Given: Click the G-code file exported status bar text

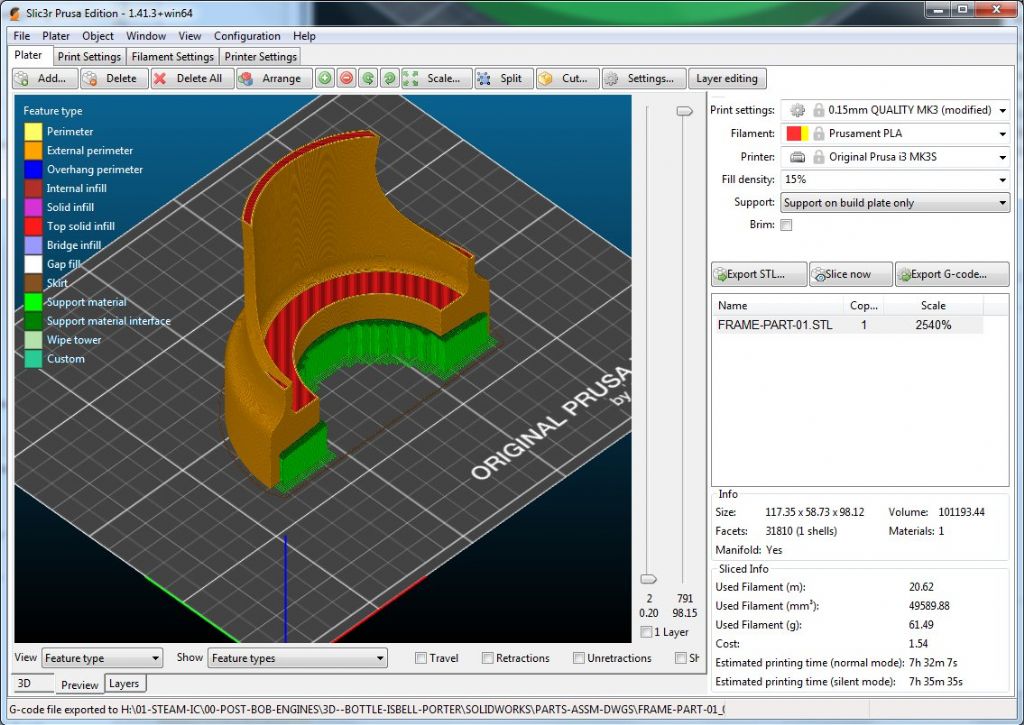Looking at the screenshot, I should pos(367,709).
